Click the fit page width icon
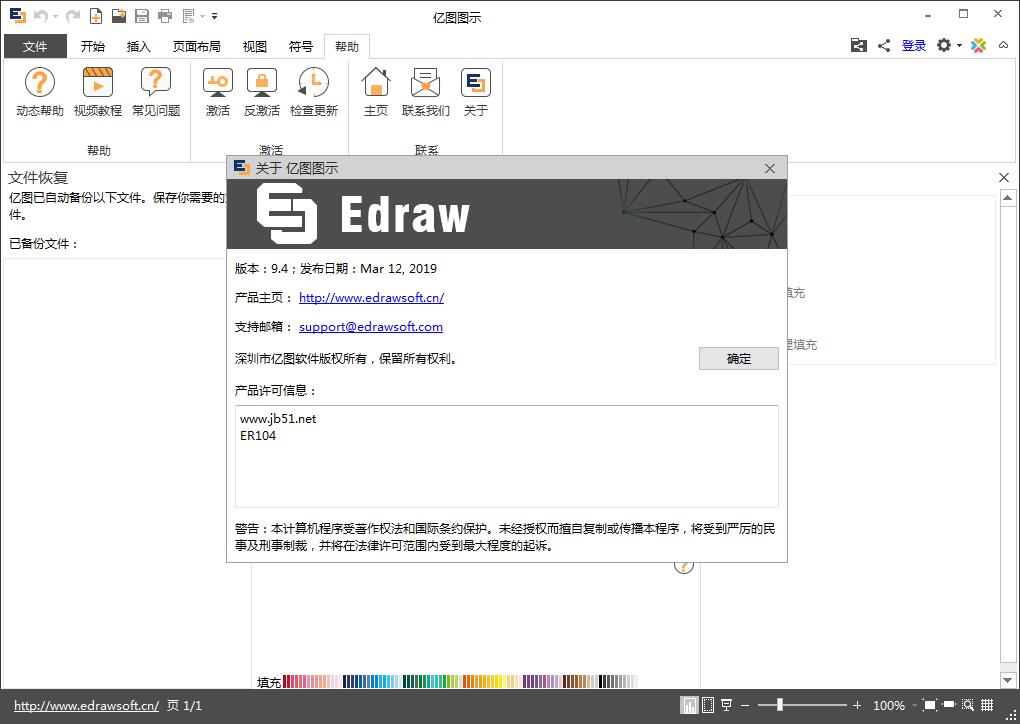 pos(949,705)
